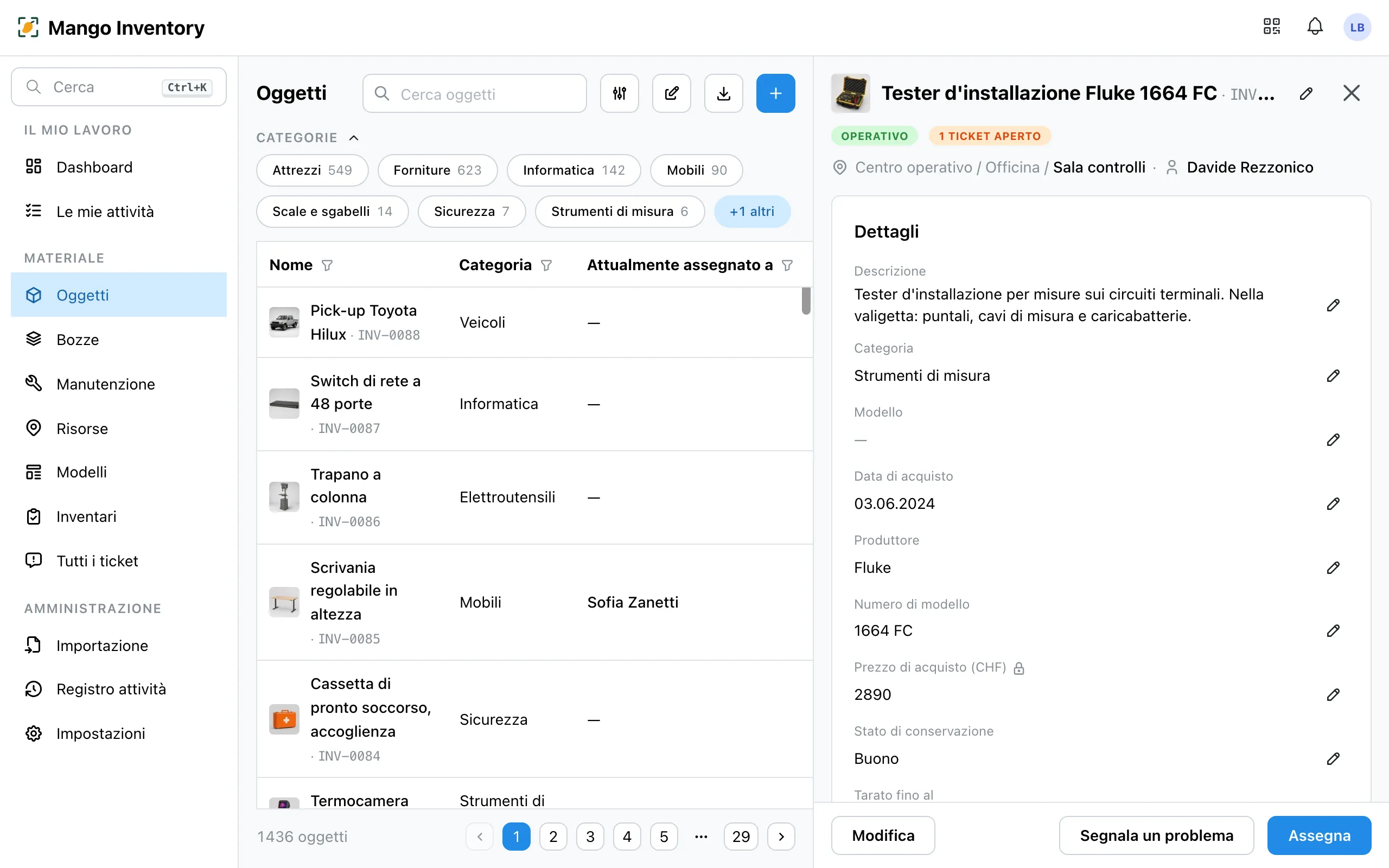Open the Pick-up Toyota Hilux row
Screen dimensions: 1389x868
click(534, 322)
